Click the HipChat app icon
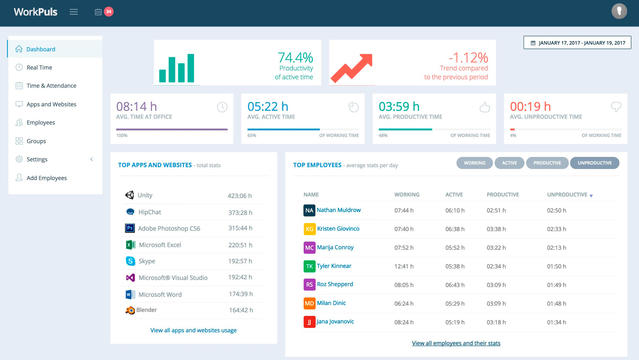The image size is (639, 360). point(130,212)
